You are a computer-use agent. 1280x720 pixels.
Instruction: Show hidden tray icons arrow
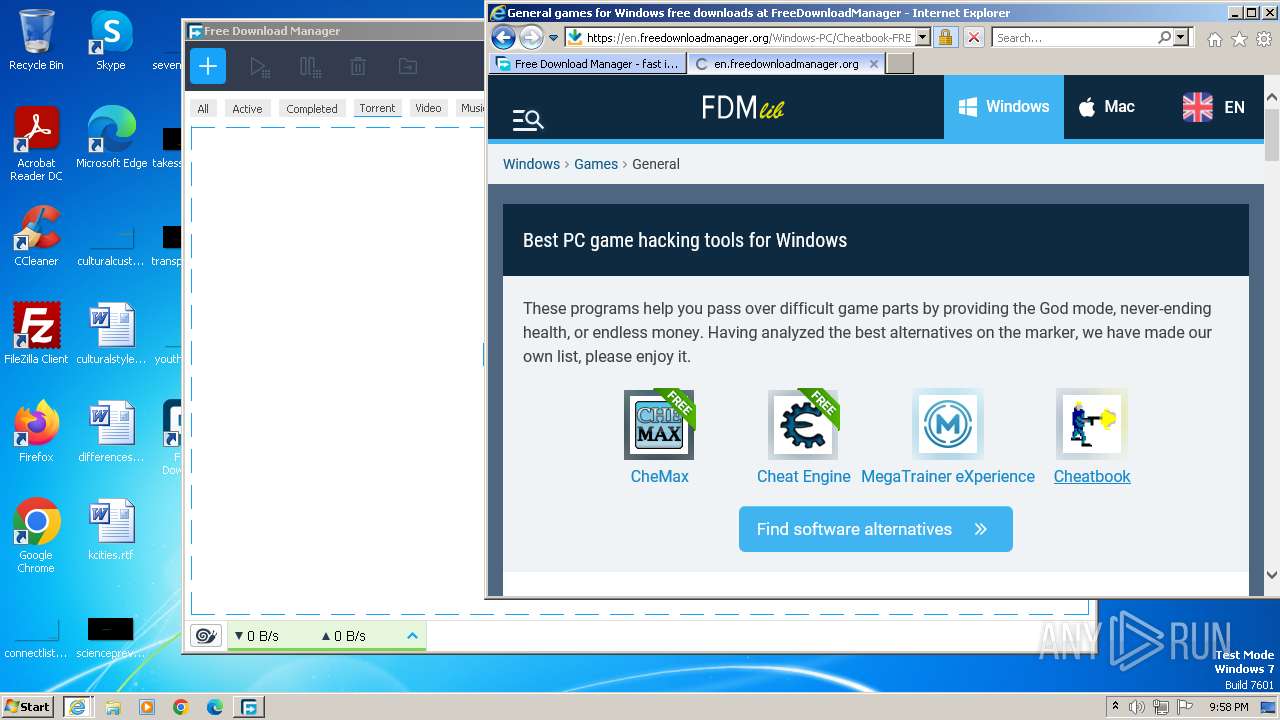(x=1116, y=707)
